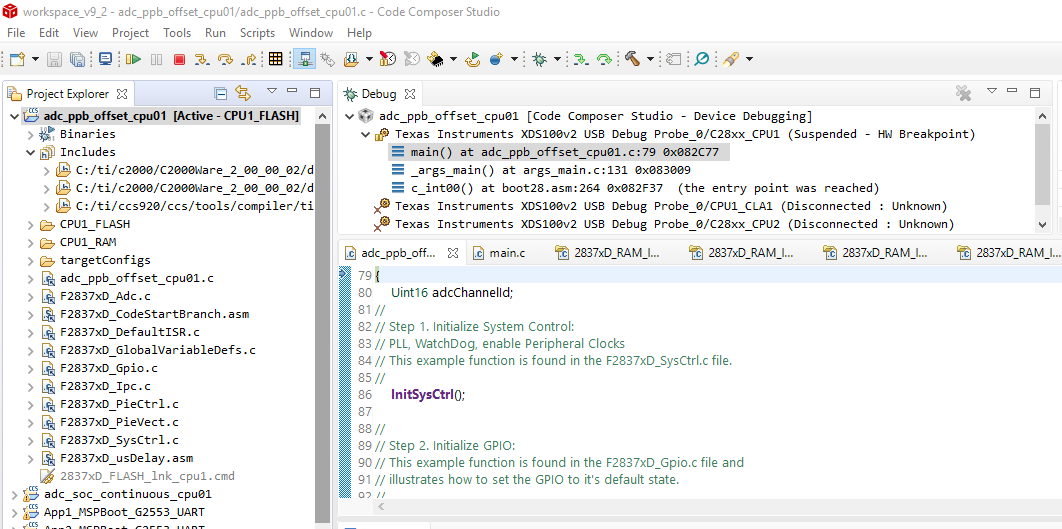Toggle the highlighted connect target icon
The width and height of the screenshot is (1062, 529).
pyautogui.click(x=305, y=60)
